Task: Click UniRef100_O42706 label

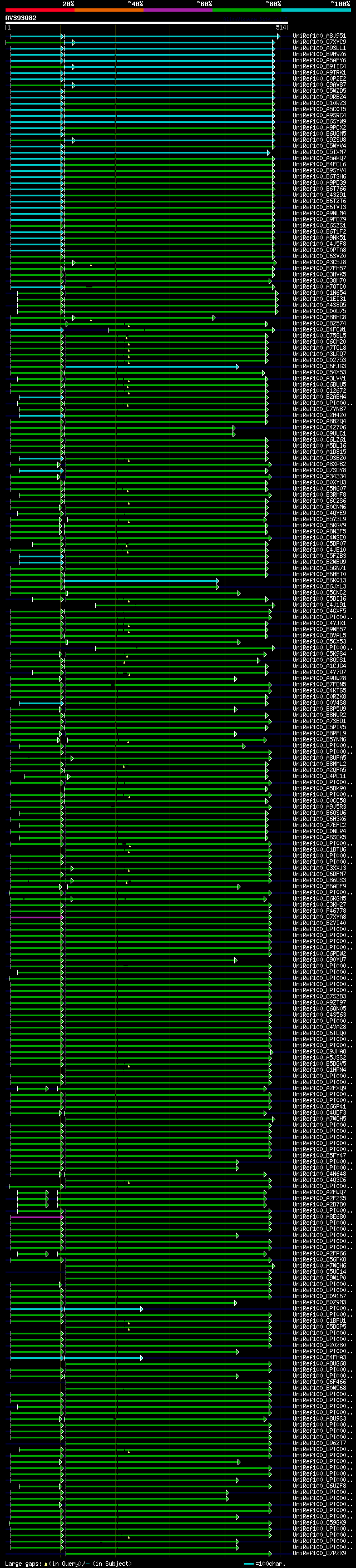Action: pos(319,427)
